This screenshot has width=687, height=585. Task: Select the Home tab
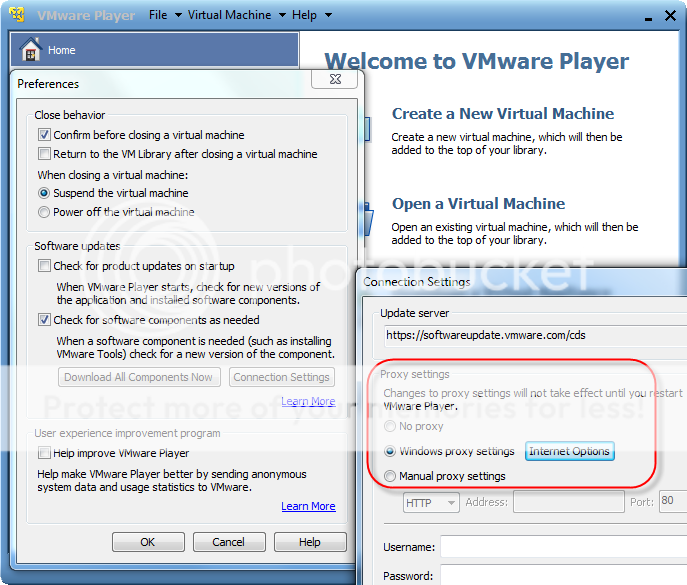point(155,50)
